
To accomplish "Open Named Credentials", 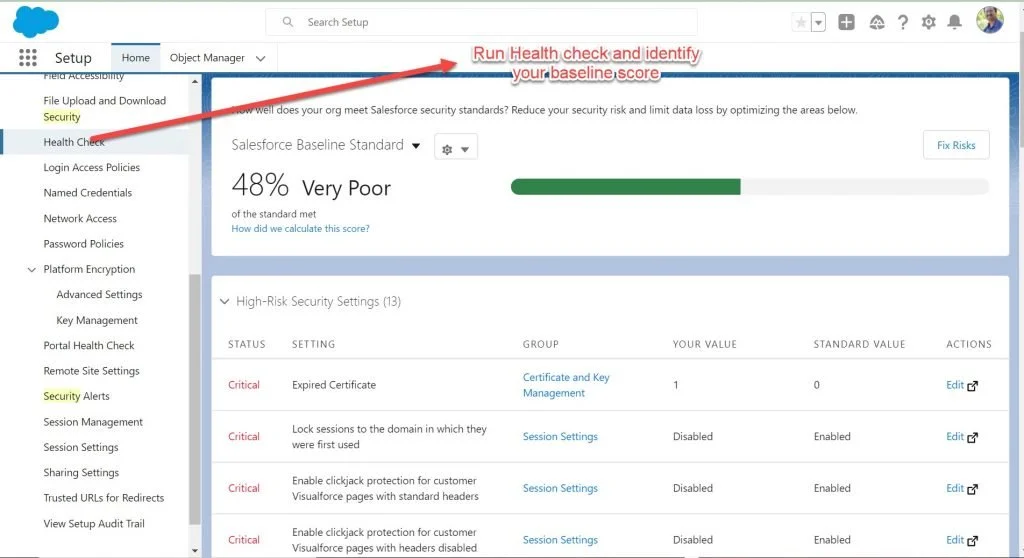I will (88, 193).
